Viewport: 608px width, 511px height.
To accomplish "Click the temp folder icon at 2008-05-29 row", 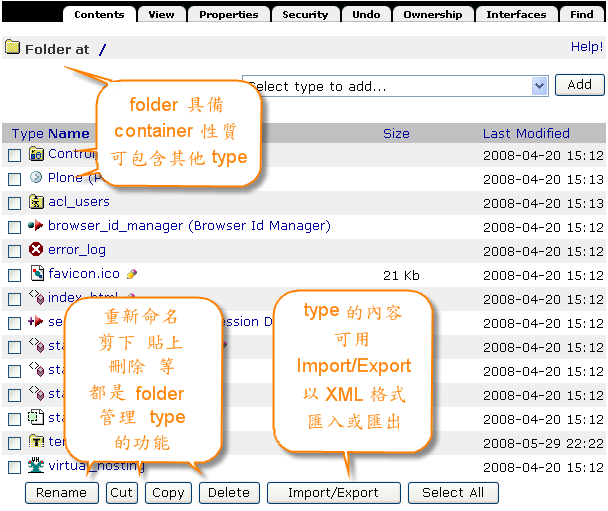I will (36, 441).
